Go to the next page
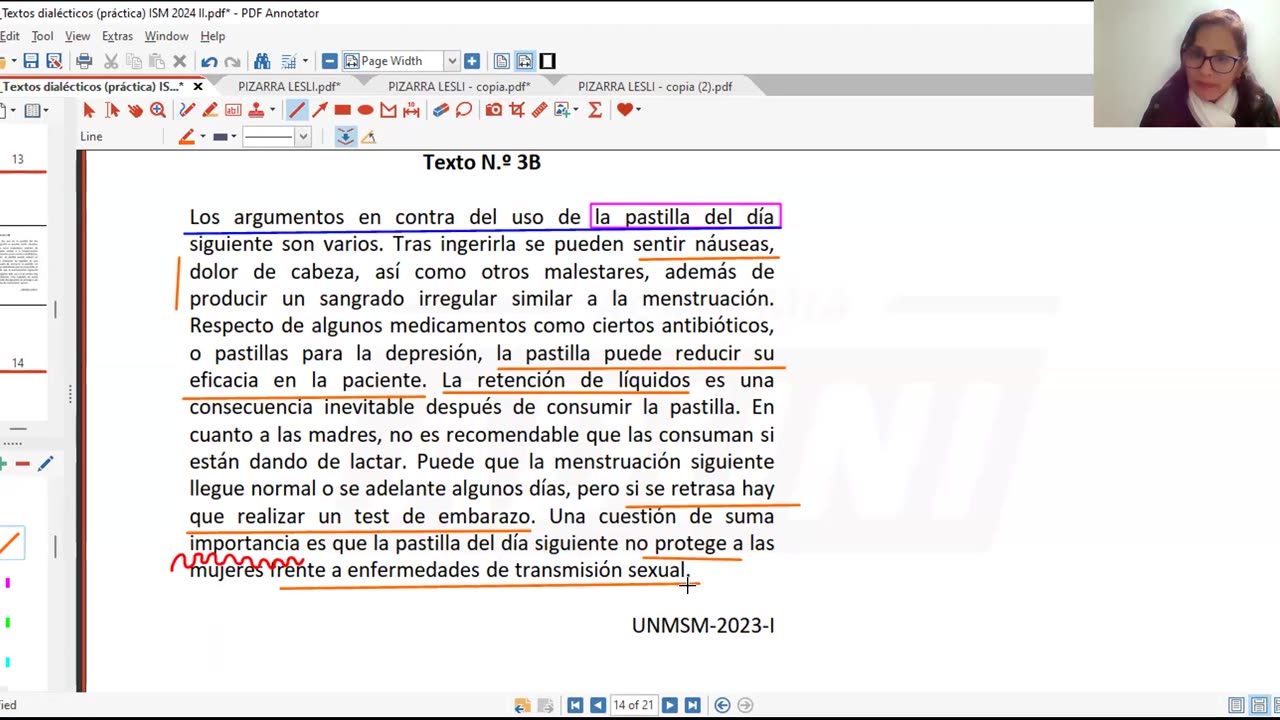 (x=670, y=705)
